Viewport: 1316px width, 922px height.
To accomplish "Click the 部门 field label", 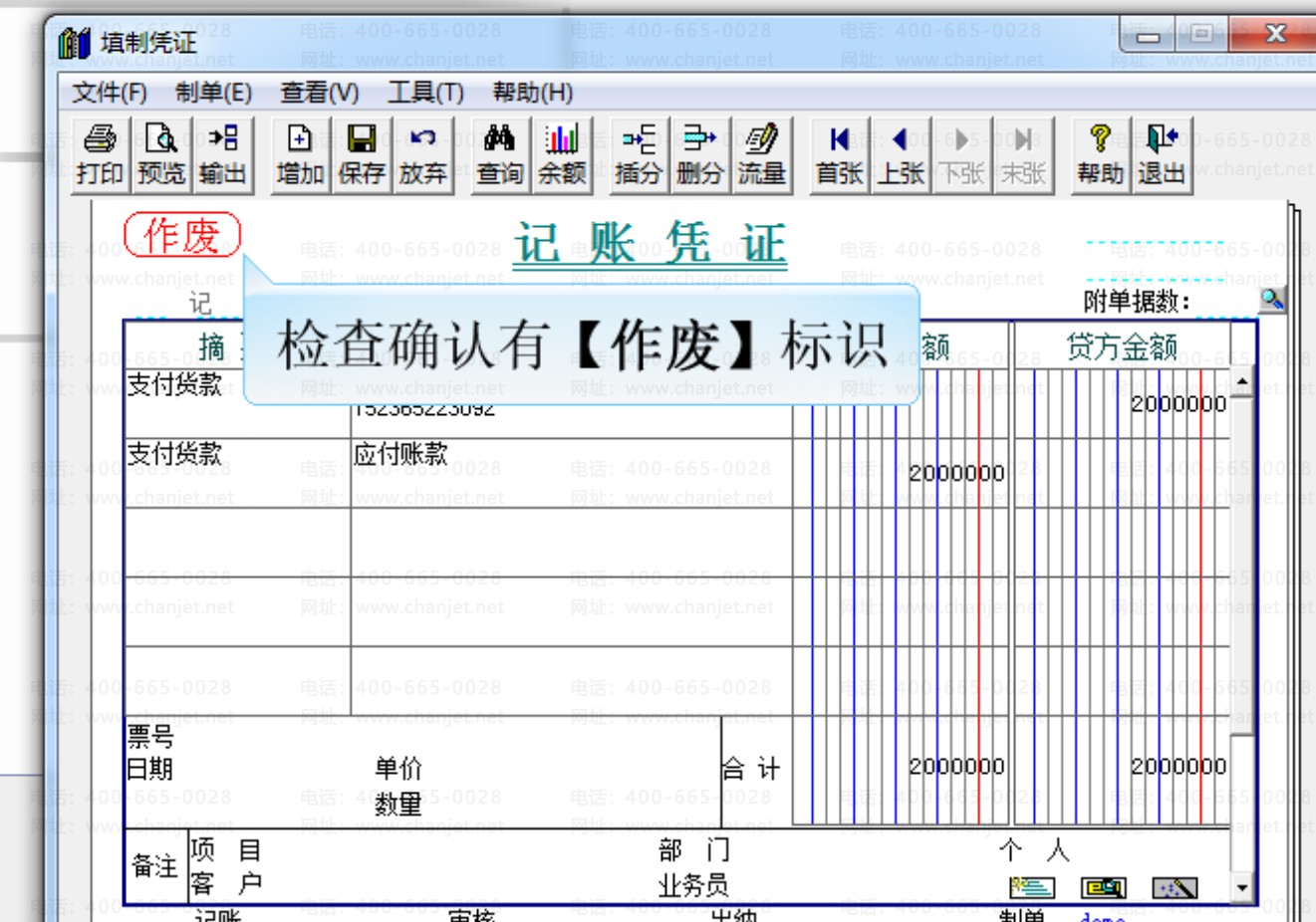I will (694, 850).
